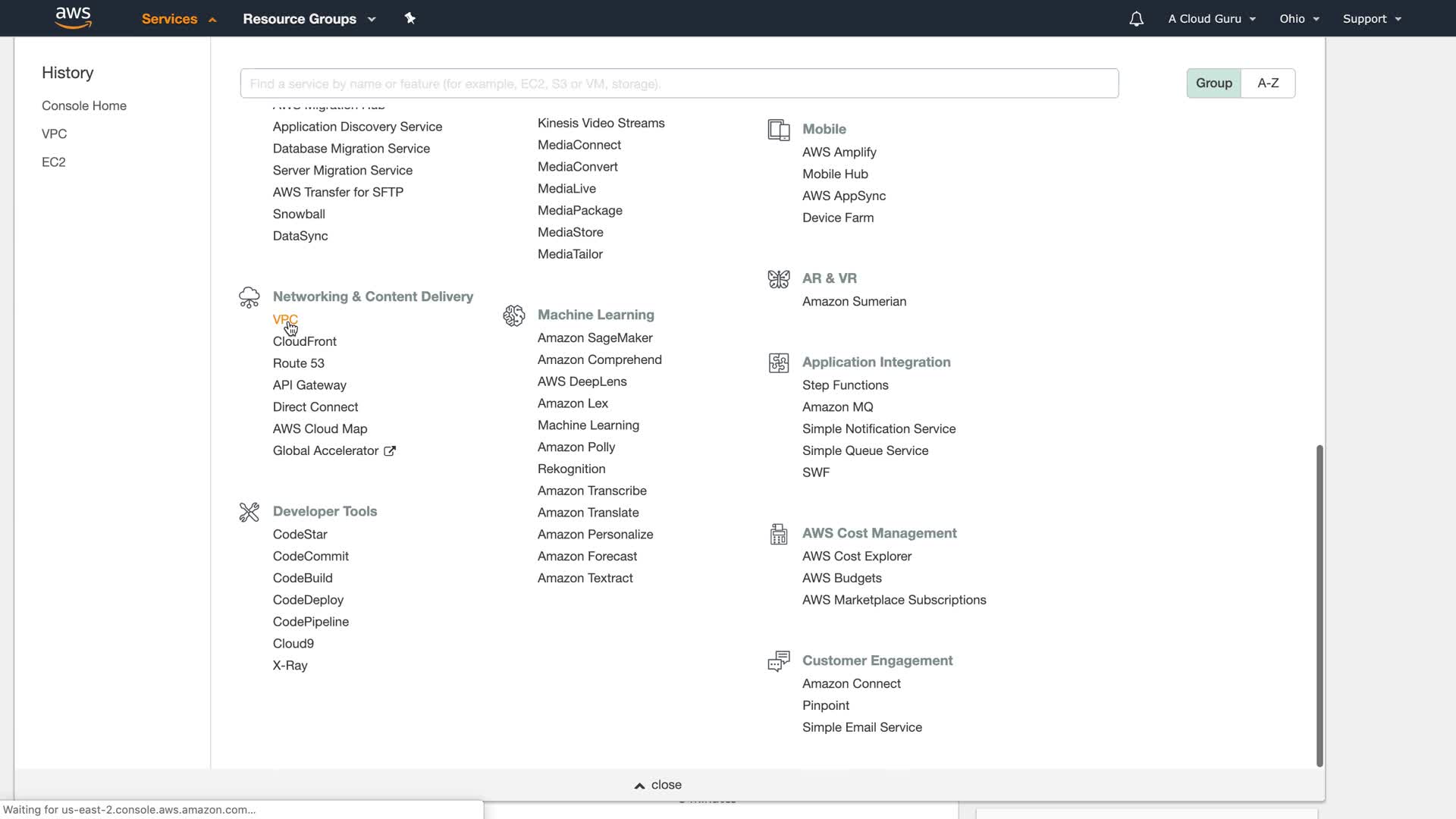
Task: Click the AWS Cost Management calculator icon
Action: [778, 534]
